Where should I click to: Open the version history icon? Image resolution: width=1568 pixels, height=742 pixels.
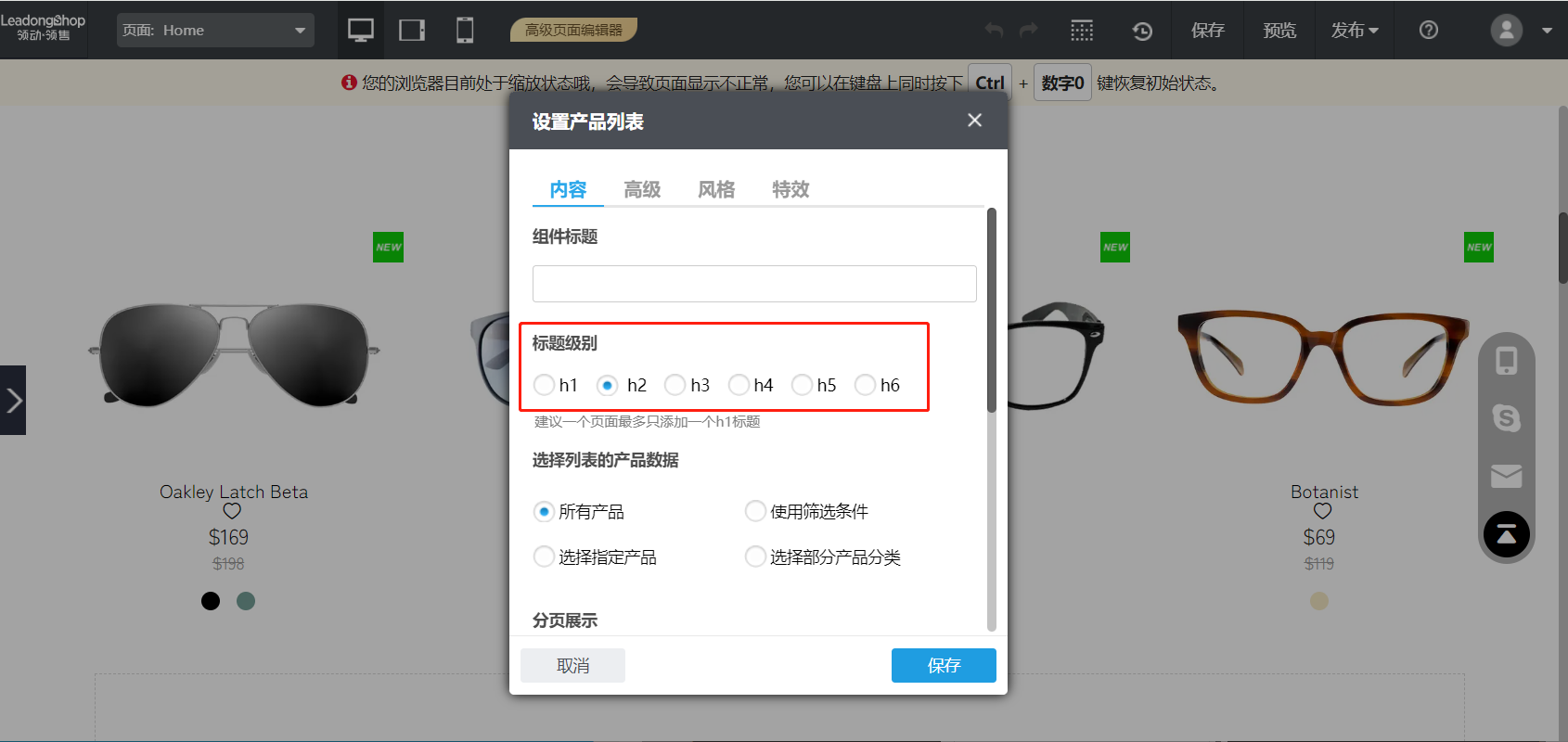tap(1142, 31)
